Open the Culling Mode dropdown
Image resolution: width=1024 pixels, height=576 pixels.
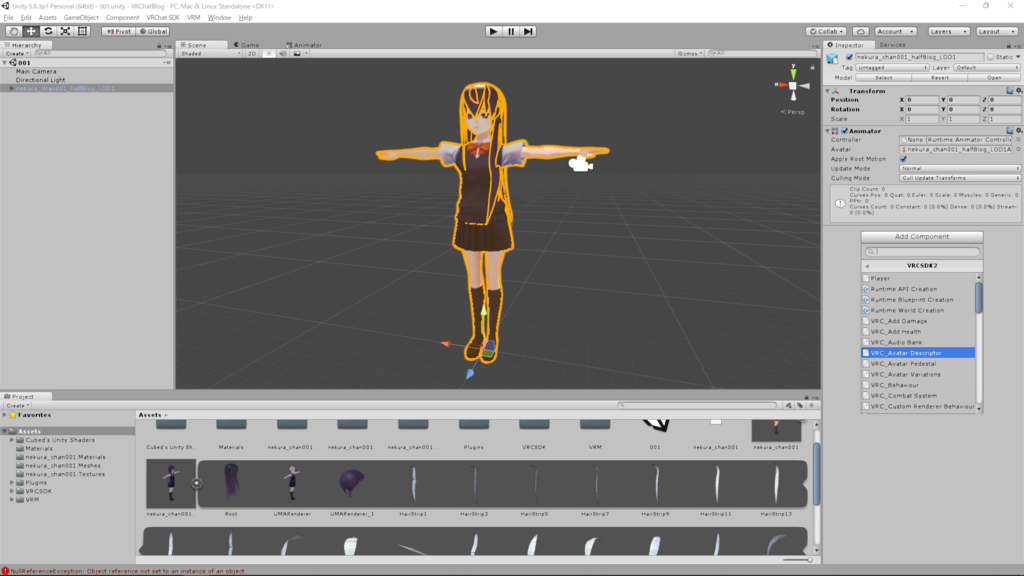959,178
